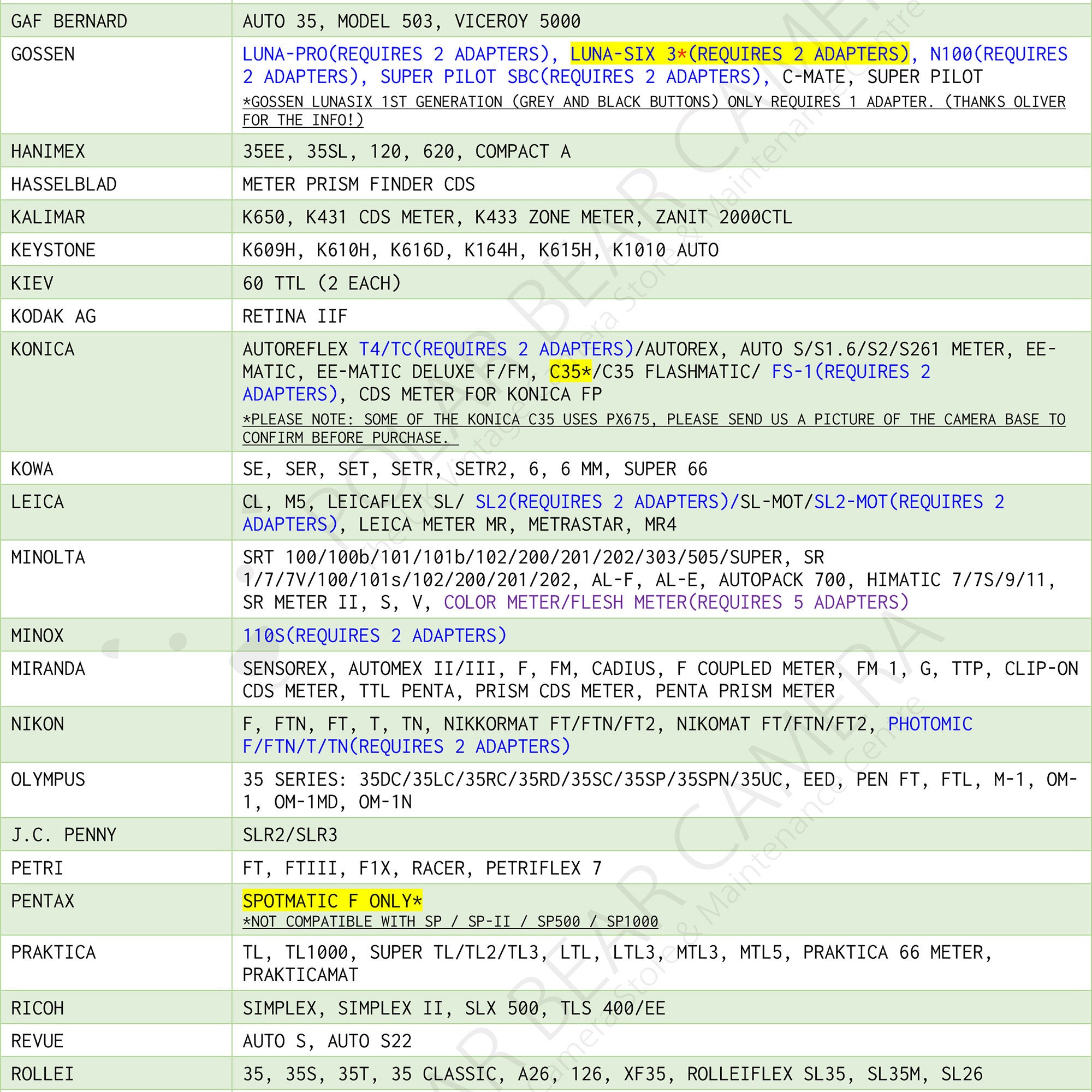Click LUNA-PRO(REQUIRES 2 ADAPTERS) blue text

(396, 54)
